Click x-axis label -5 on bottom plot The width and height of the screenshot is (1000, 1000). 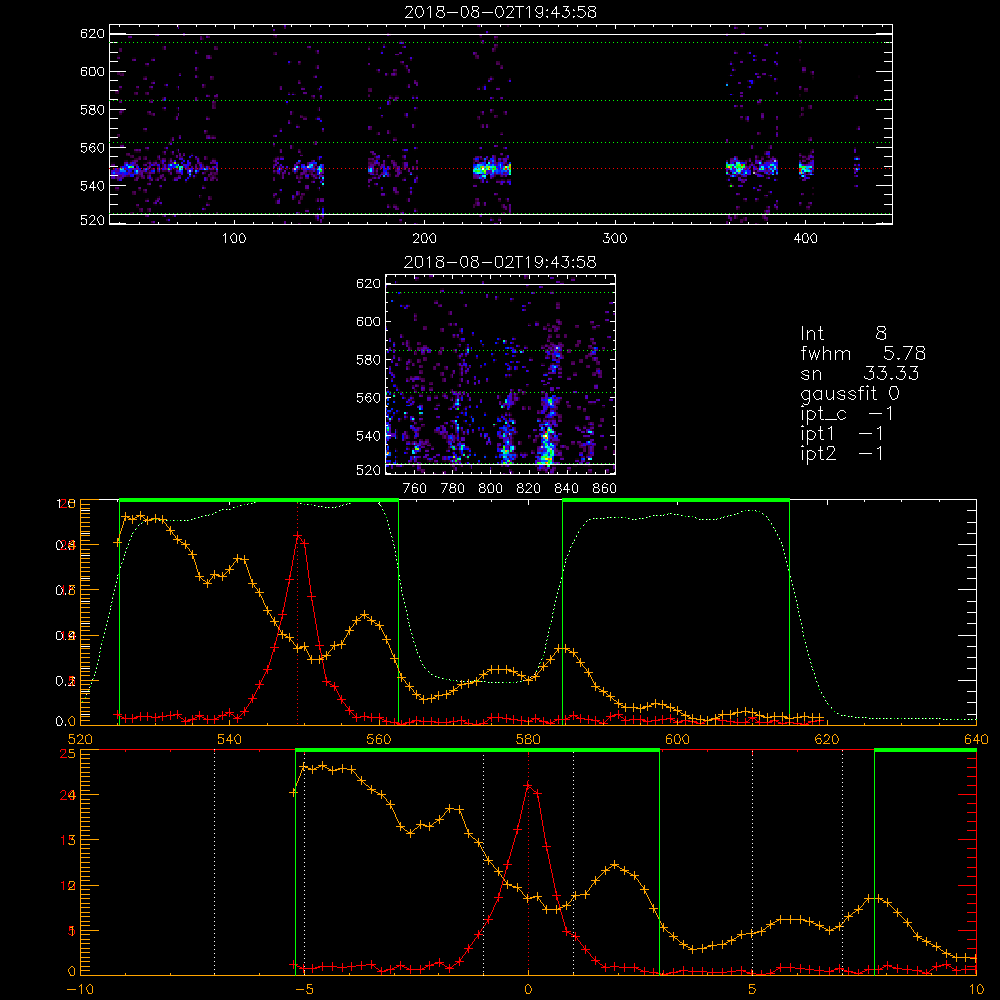click(x=304, y=989)
